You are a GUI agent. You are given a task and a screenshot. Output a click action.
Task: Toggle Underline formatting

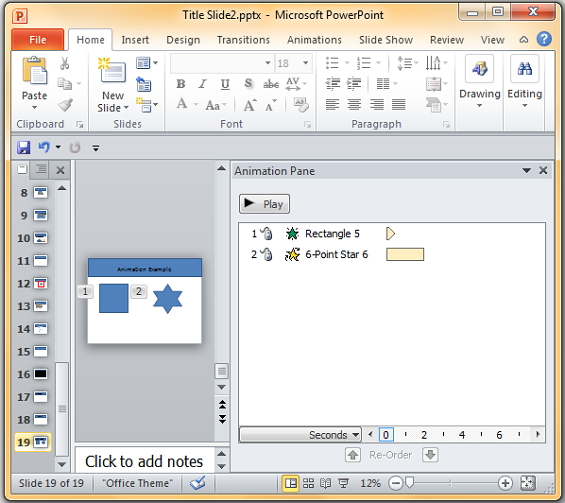click(225, 84)
